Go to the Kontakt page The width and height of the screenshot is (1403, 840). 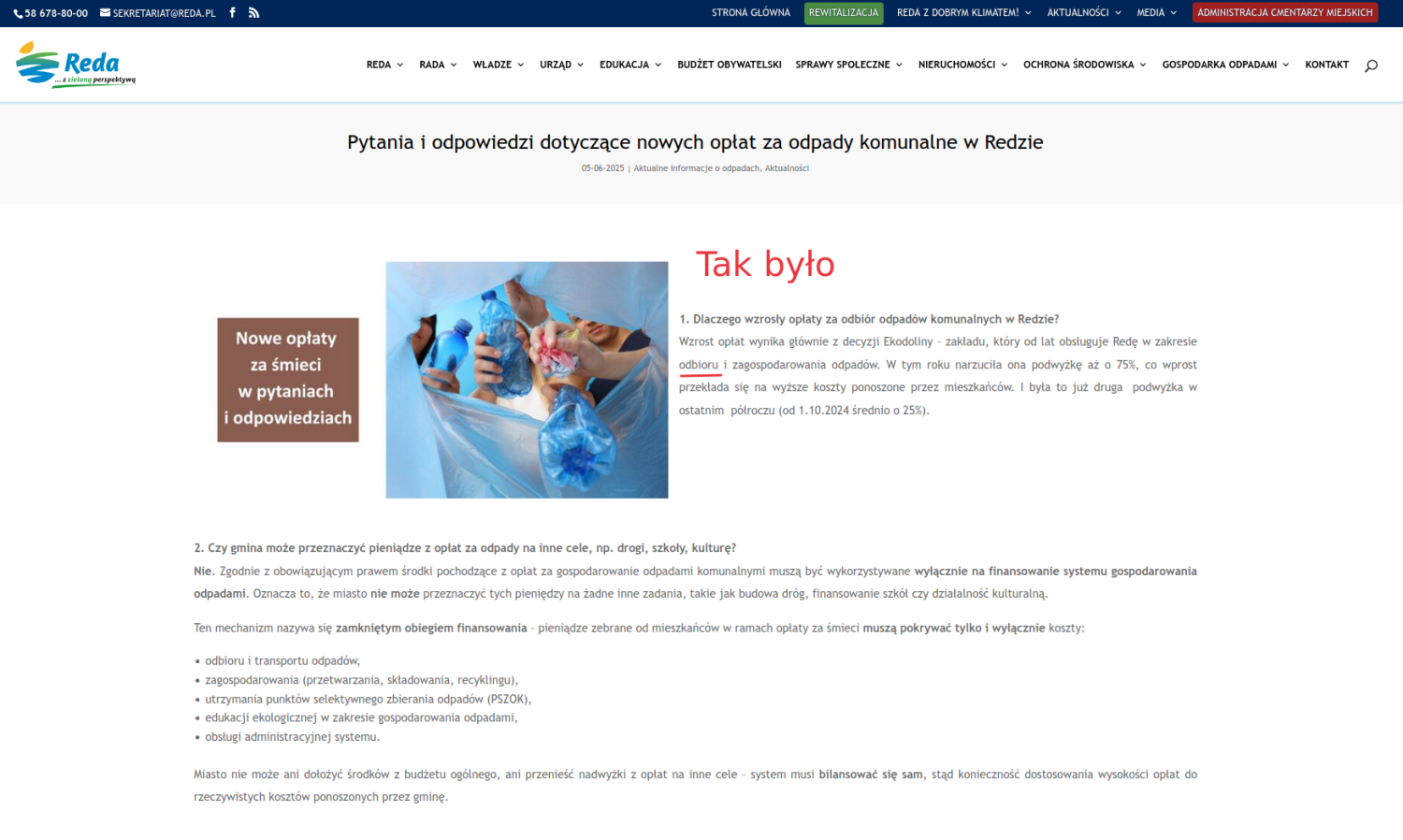click(1326, 65)
